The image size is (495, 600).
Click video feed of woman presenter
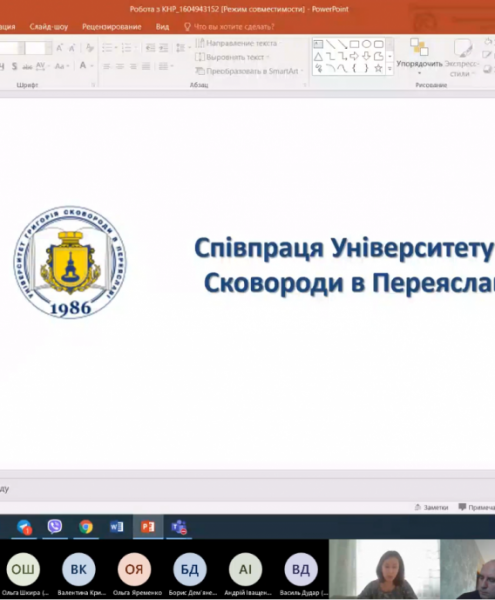tap(384, 569)
